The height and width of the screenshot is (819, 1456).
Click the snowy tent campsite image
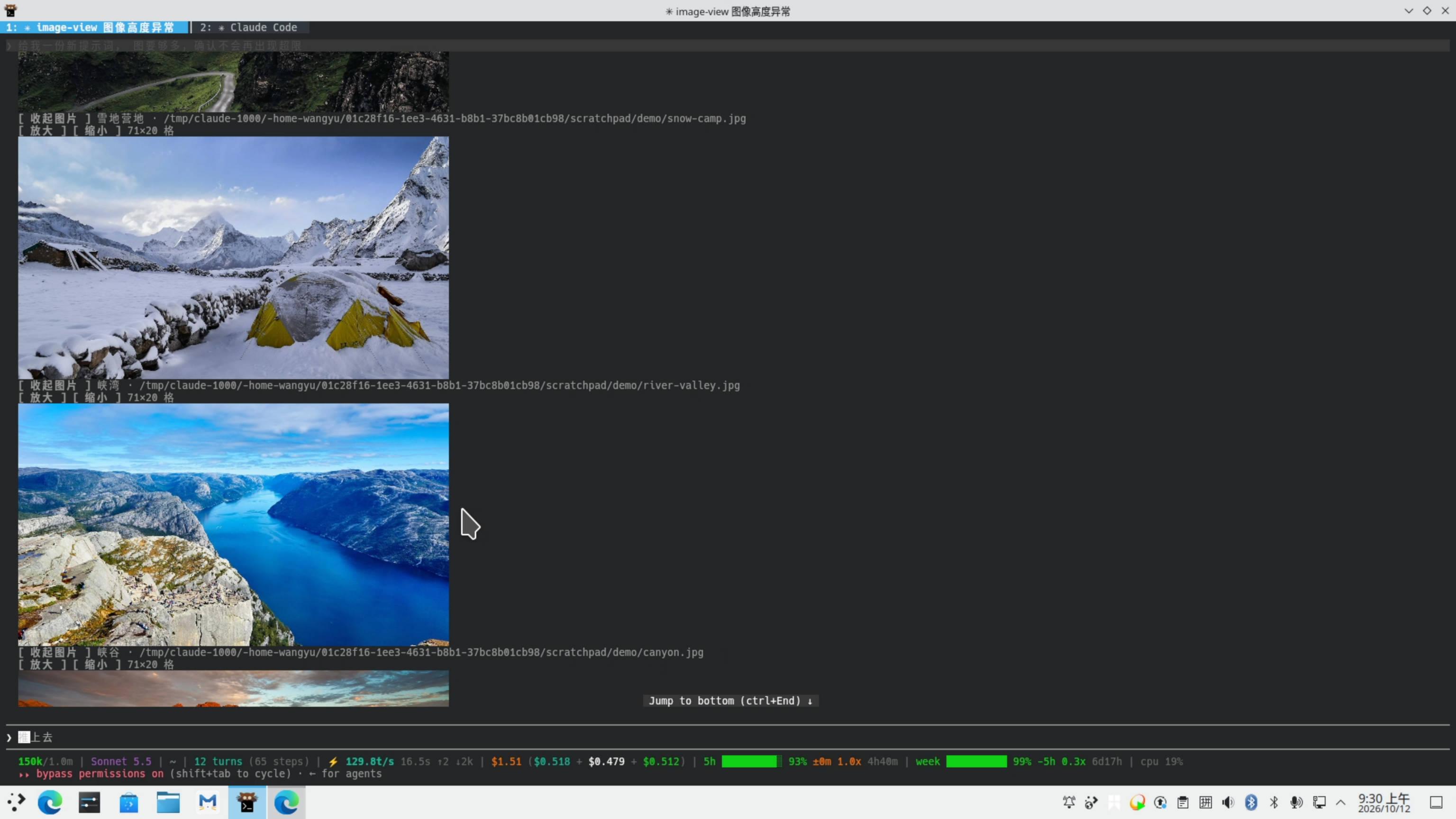(234, 258)
